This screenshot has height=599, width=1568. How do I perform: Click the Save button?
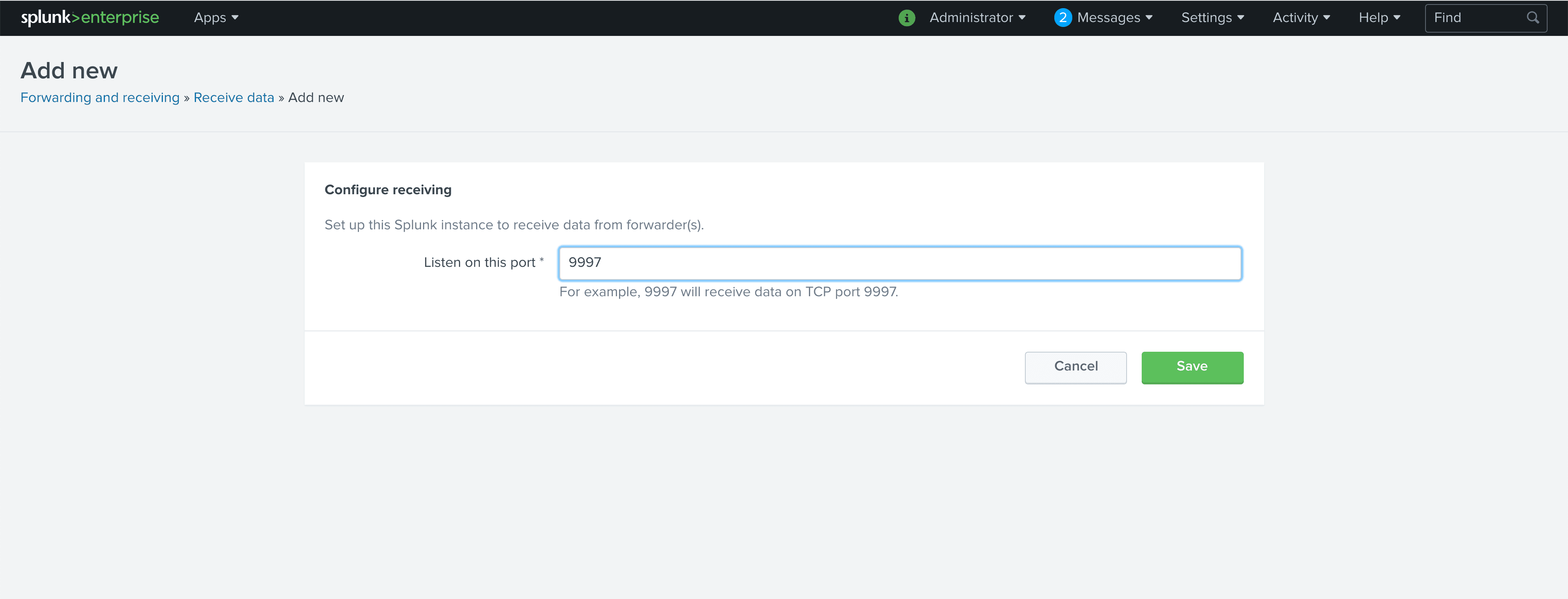[1192, 367]
